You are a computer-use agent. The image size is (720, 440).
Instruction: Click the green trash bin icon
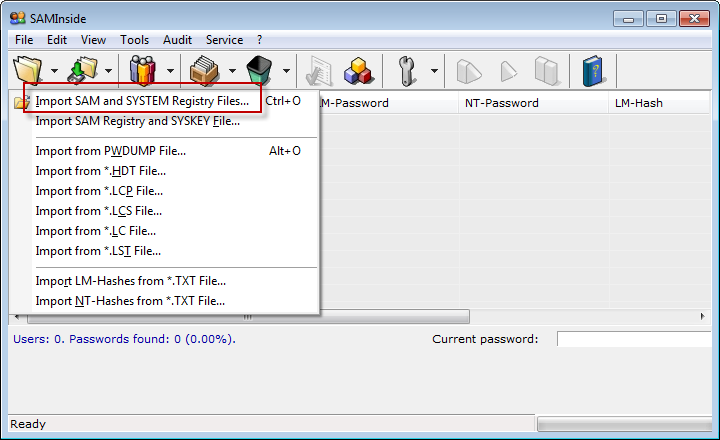tap(259, 70)
